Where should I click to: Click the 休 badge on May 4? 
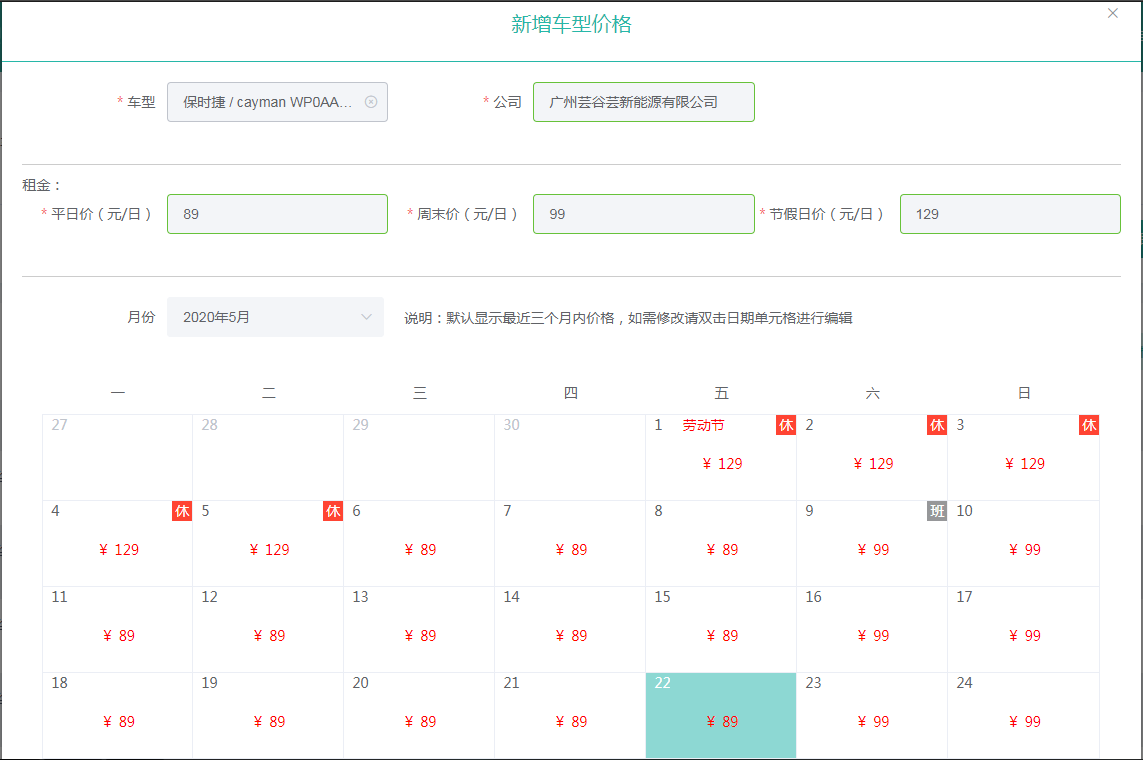pyautogui.click(x=182, y=512)
